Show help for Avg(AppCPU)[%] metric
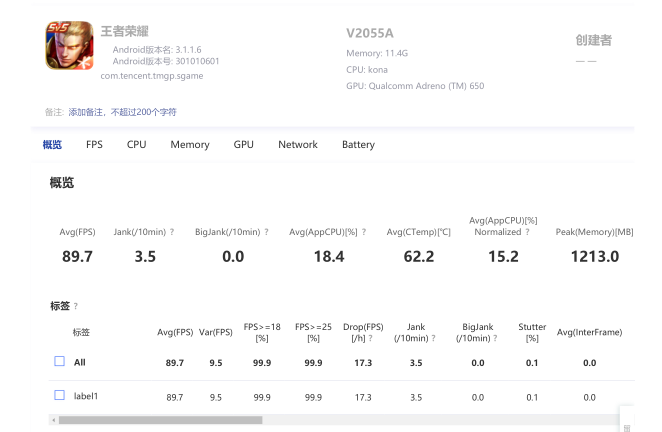Screen dimensions: 662x432 (x=364, y=232)
